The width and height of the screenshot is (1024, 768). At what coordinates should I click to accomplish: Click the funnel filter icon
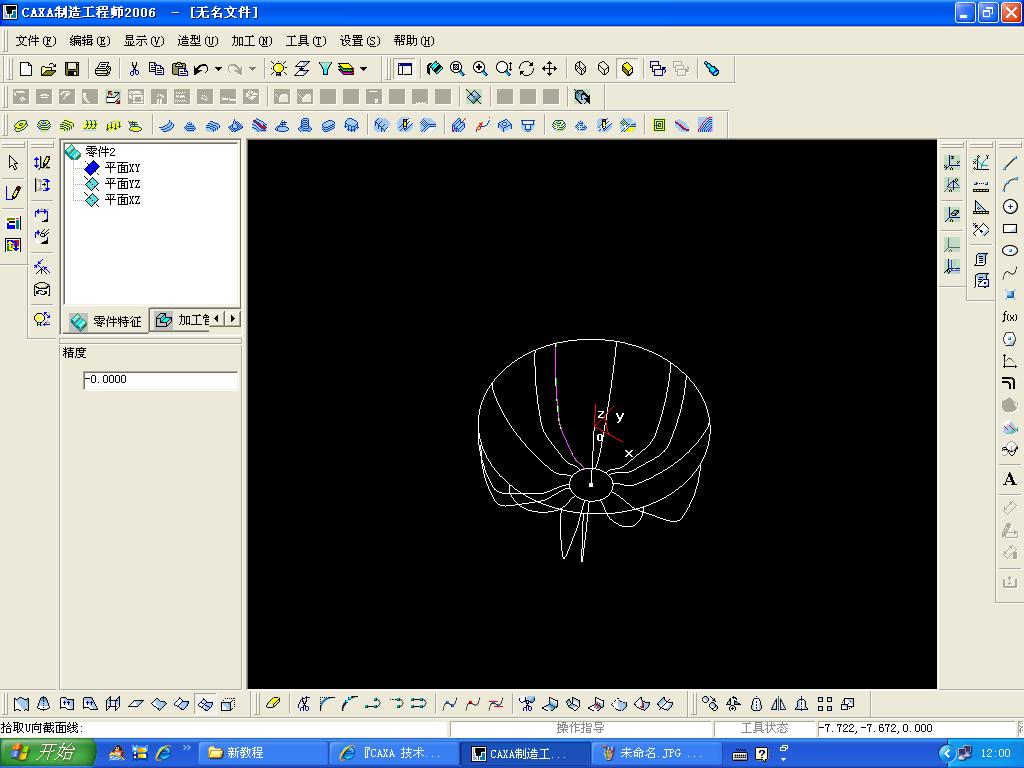pos(325,69)
